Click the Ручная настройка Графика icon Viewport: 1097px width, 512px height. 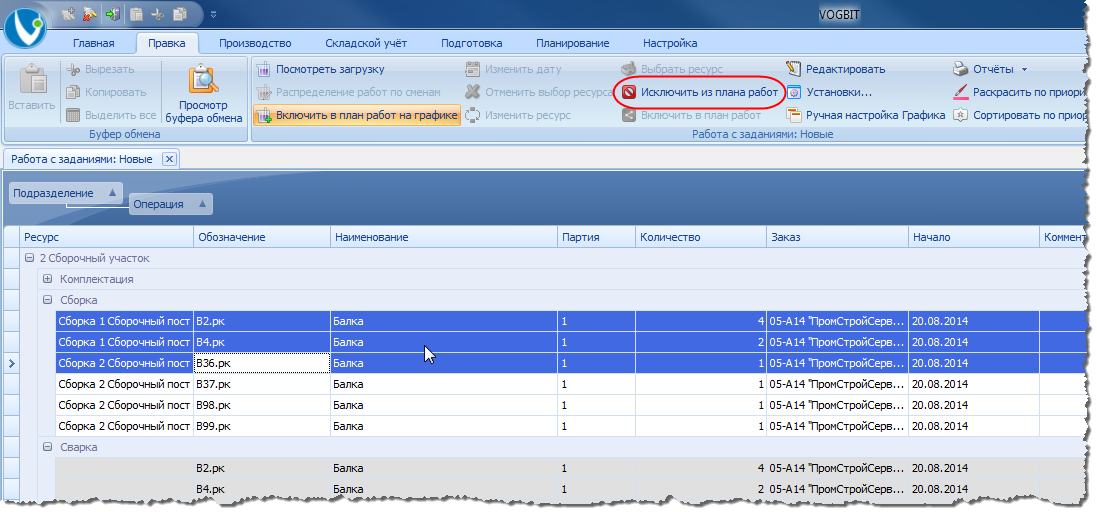793,115
